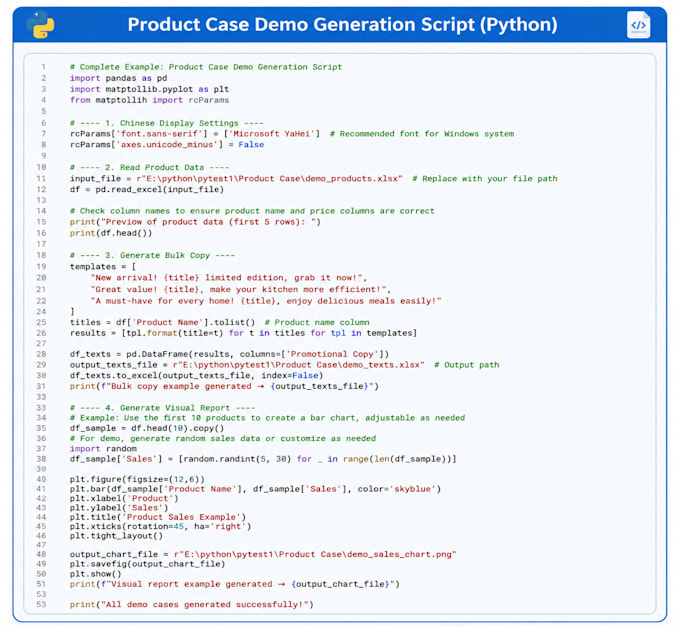Click the plt.title('Product Sales Example') line
The height and width of the screenshot is (627, 680).
pos(158,517)
